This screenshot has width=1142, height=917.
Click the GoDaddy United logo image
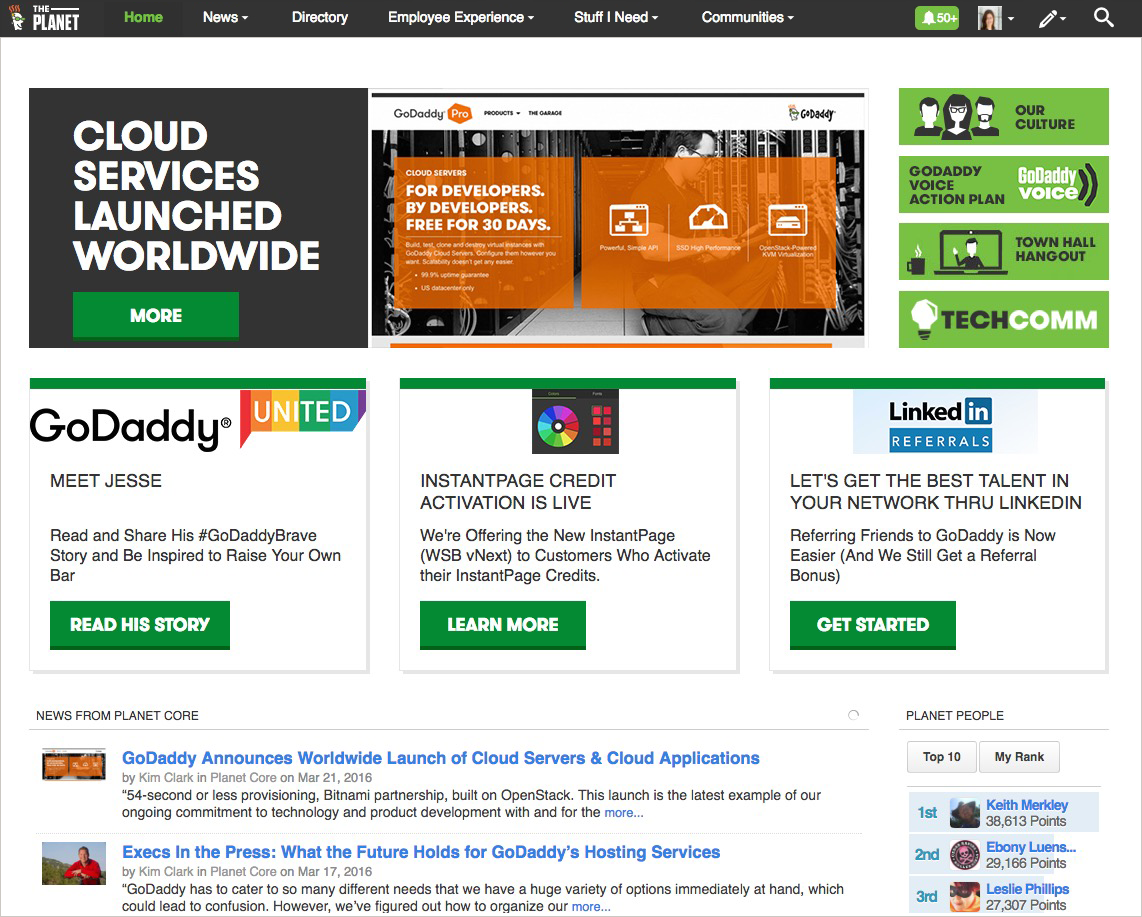click(x=197, y=421)
